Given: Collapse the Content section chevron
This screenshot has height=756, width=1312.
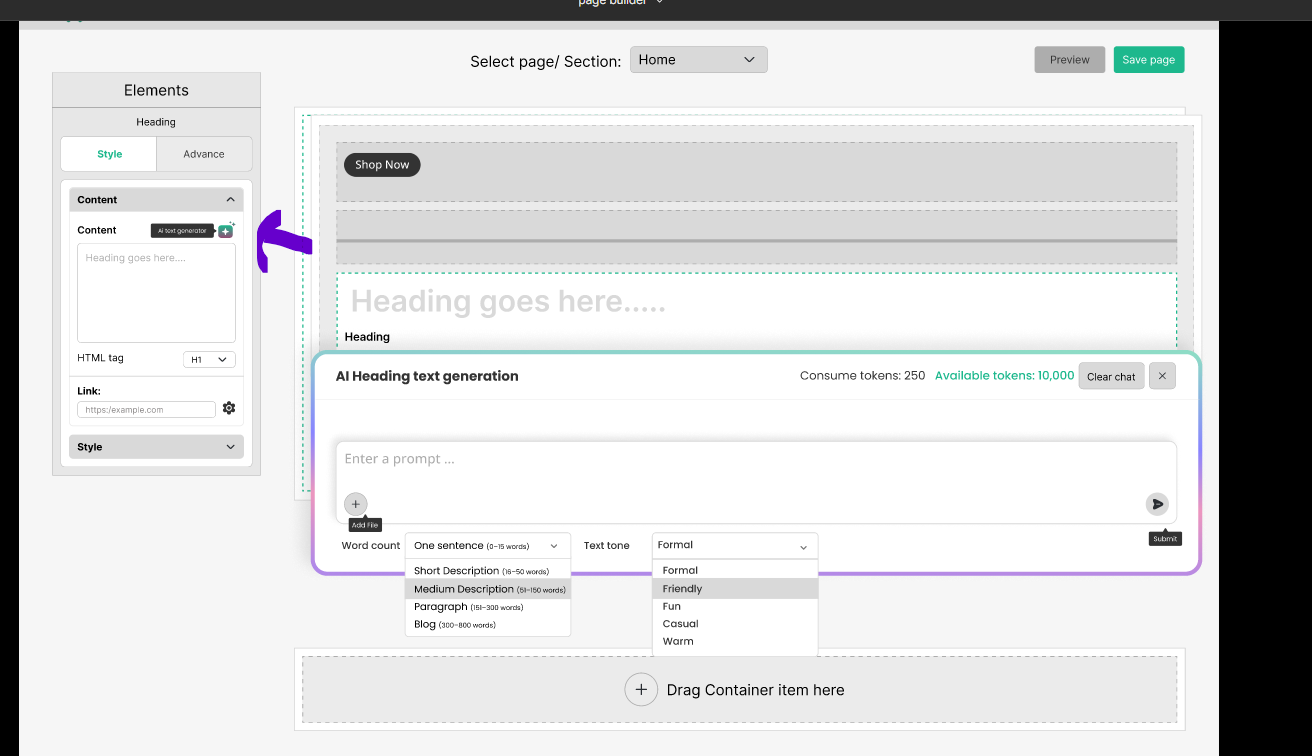Looking at the screenshot, I should pyautogui.click(x=230, y=200).
